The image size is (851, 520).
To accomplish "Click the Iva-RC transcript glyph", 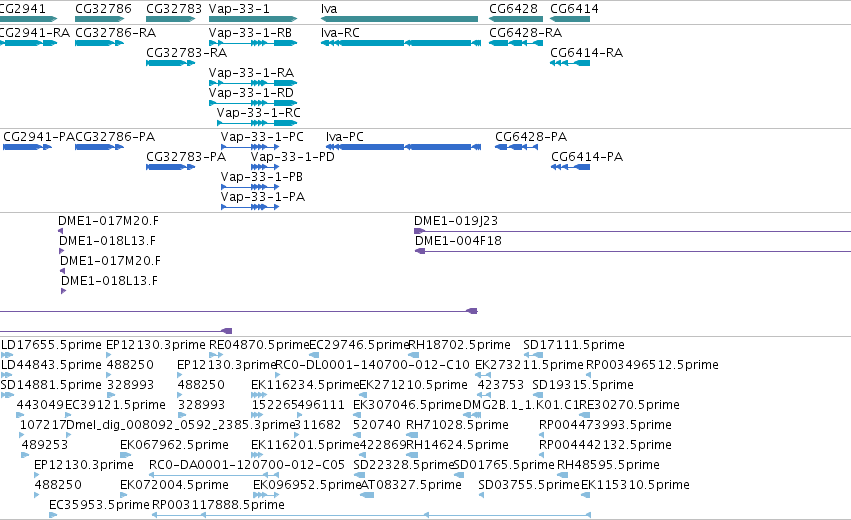I will click(401, 43).
